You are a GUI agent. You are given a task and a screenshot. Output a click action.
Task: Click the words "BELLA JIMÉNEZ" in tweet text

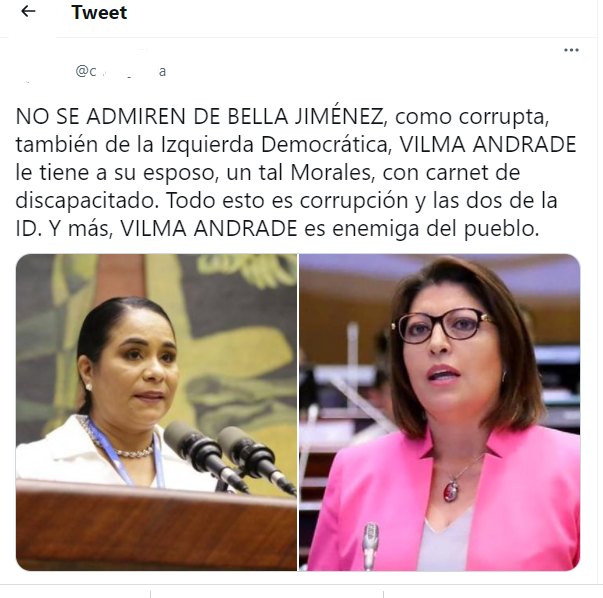point(306,117)
